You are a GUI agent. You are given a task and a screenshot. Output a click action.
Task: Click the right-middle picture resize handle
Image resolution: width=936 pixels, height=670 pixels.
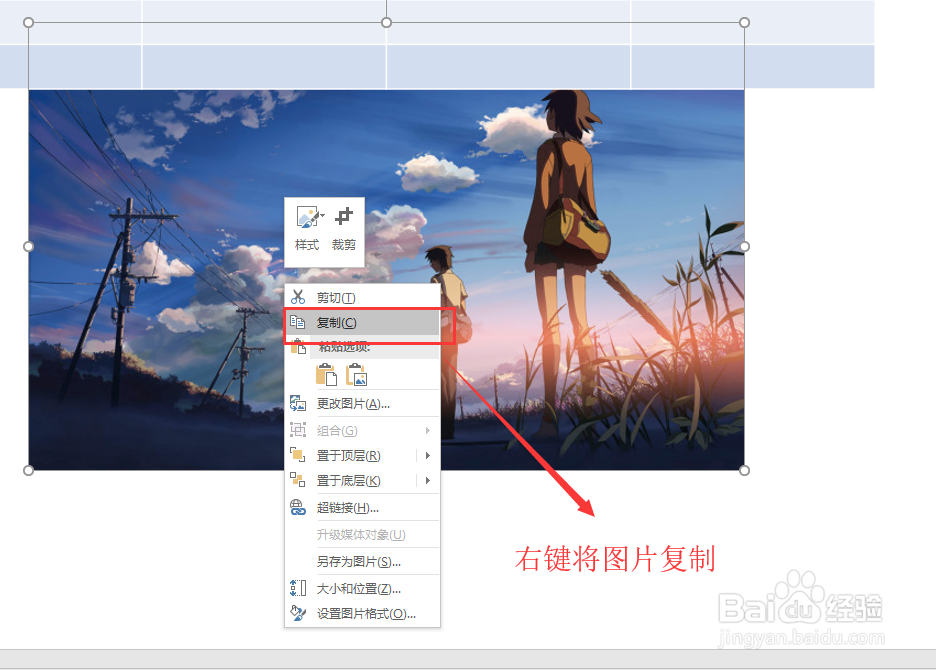(x=744, y=247)
